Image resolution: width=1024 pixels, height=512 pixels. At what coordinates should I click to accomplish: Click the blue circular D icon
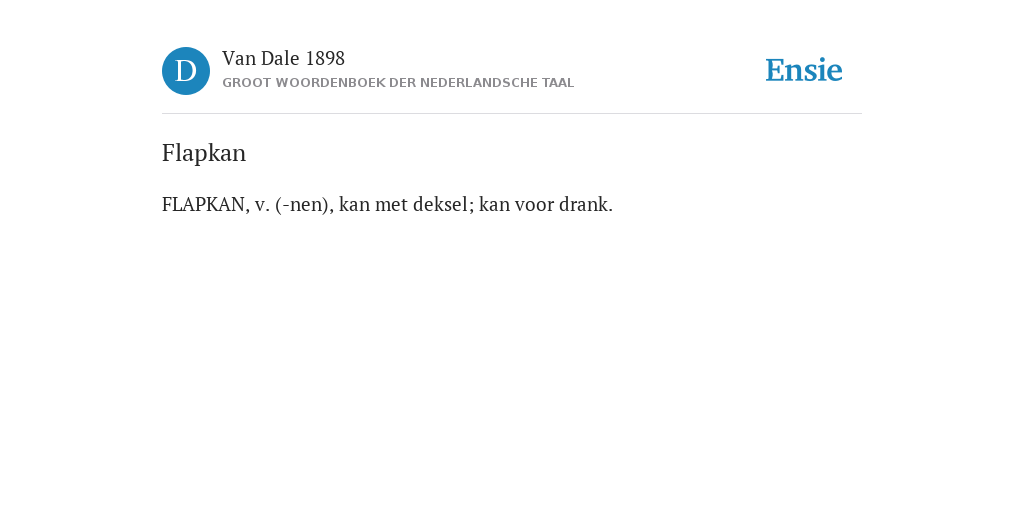[x=186, y=71]
